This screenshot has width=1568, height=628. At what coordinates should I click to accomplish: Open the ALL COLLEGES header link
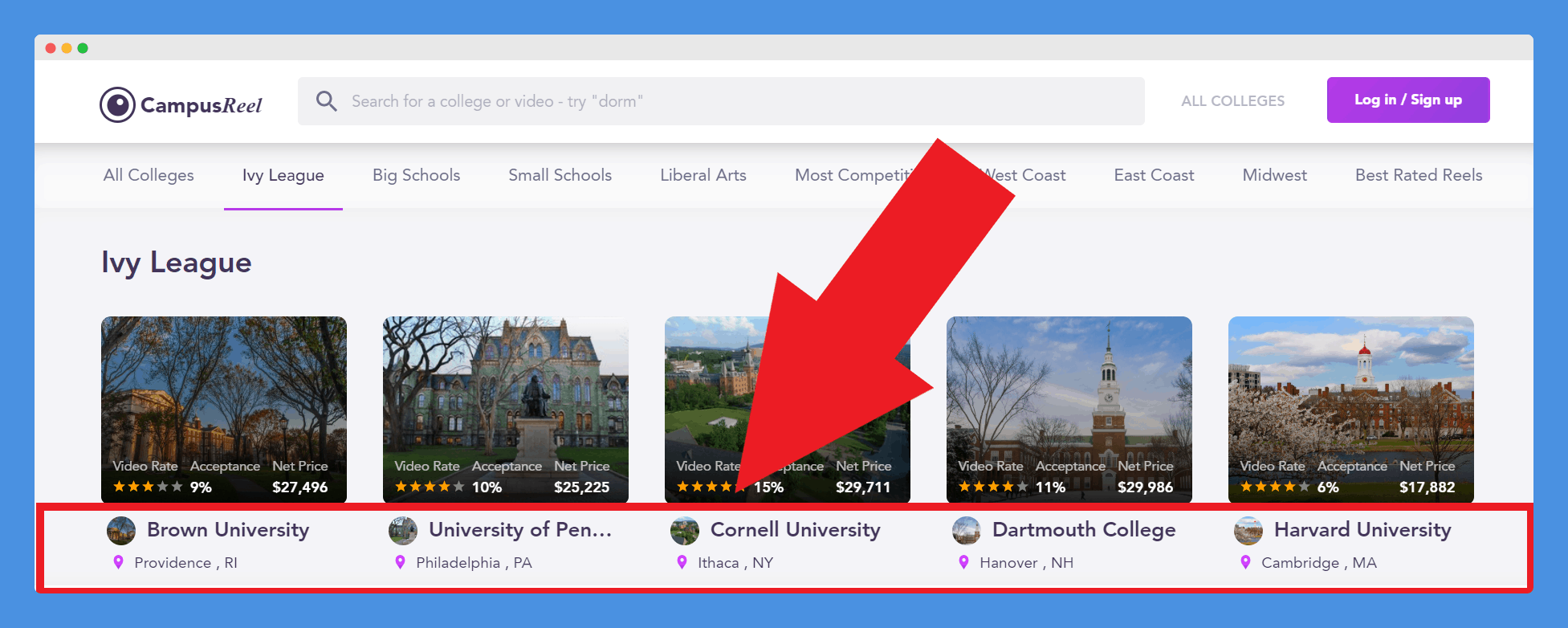click(1232, 101)
